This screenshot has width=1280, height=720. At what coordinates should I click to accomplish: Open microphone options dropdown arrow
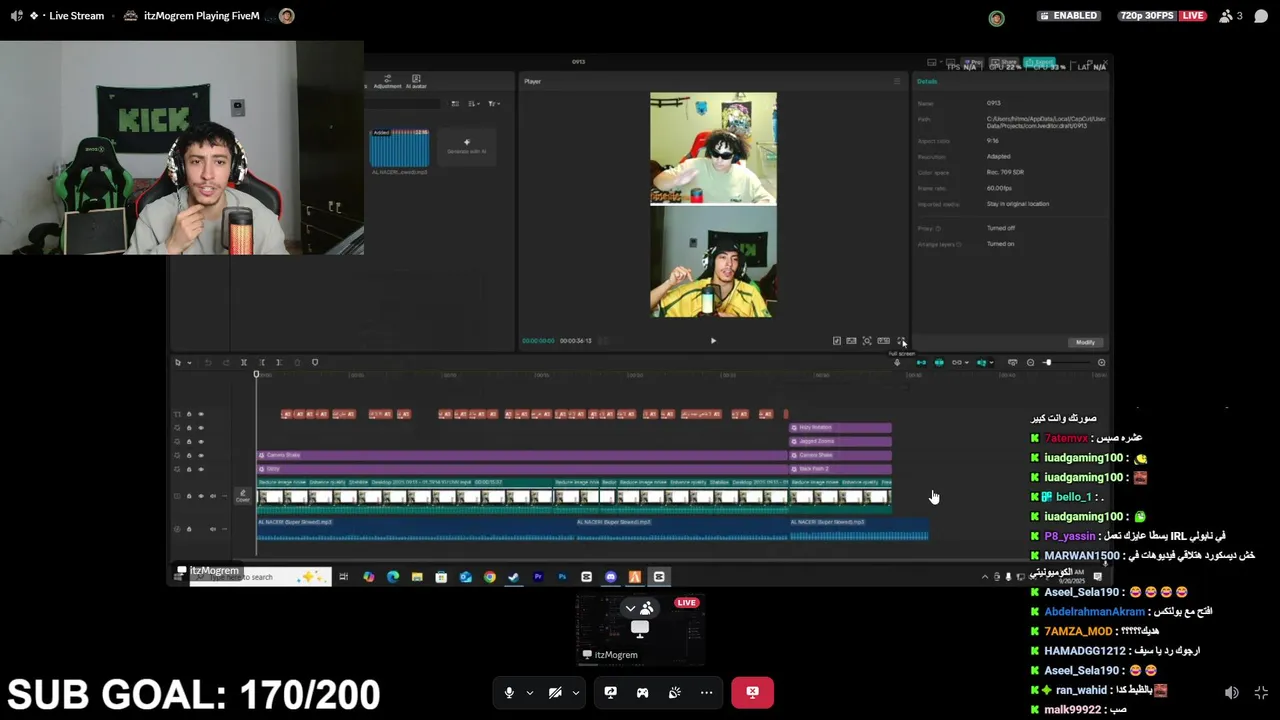529,693
